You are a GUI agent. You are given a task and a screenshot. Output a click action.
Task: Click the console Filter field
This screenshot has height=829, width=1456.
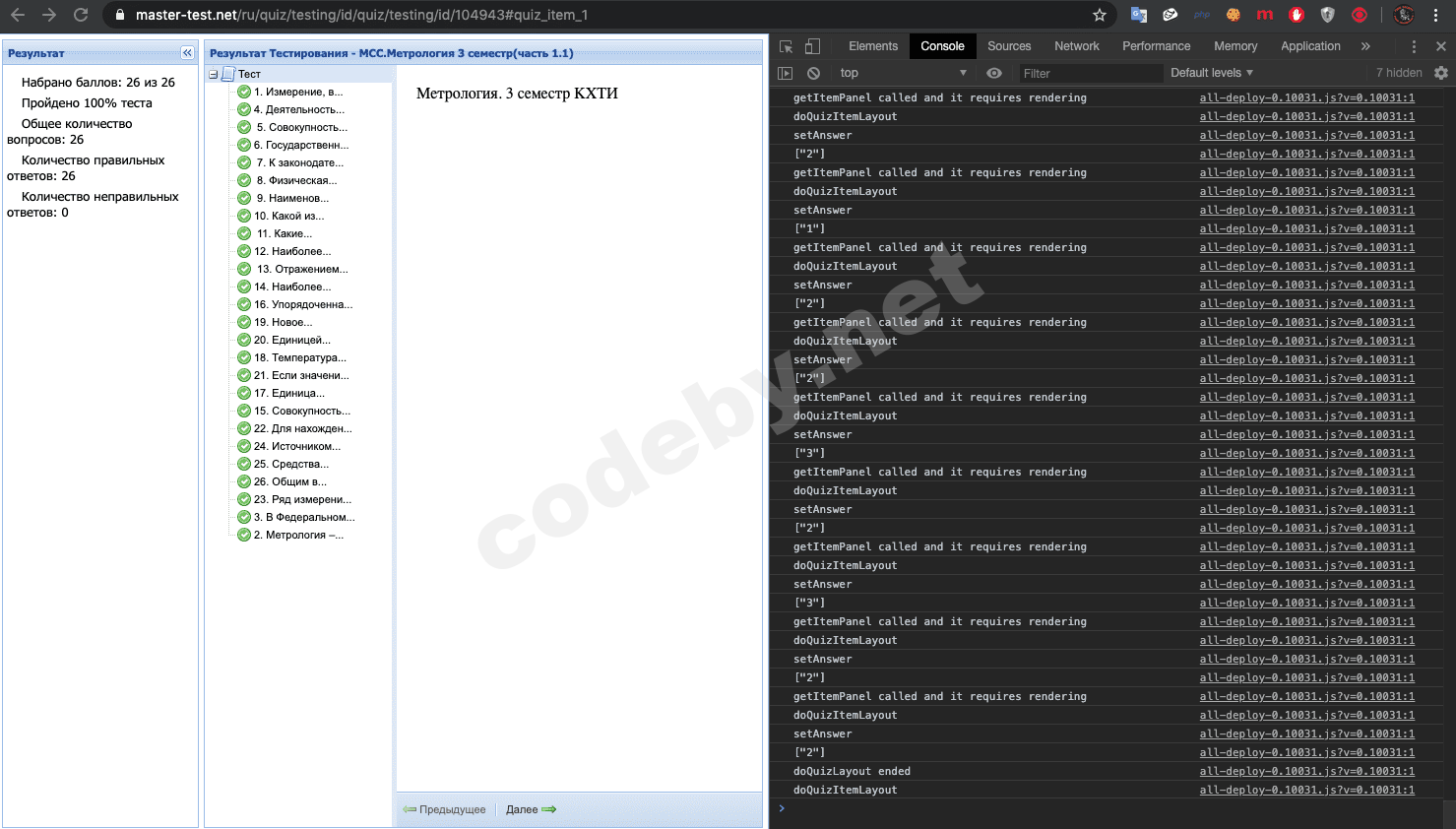1089,73
